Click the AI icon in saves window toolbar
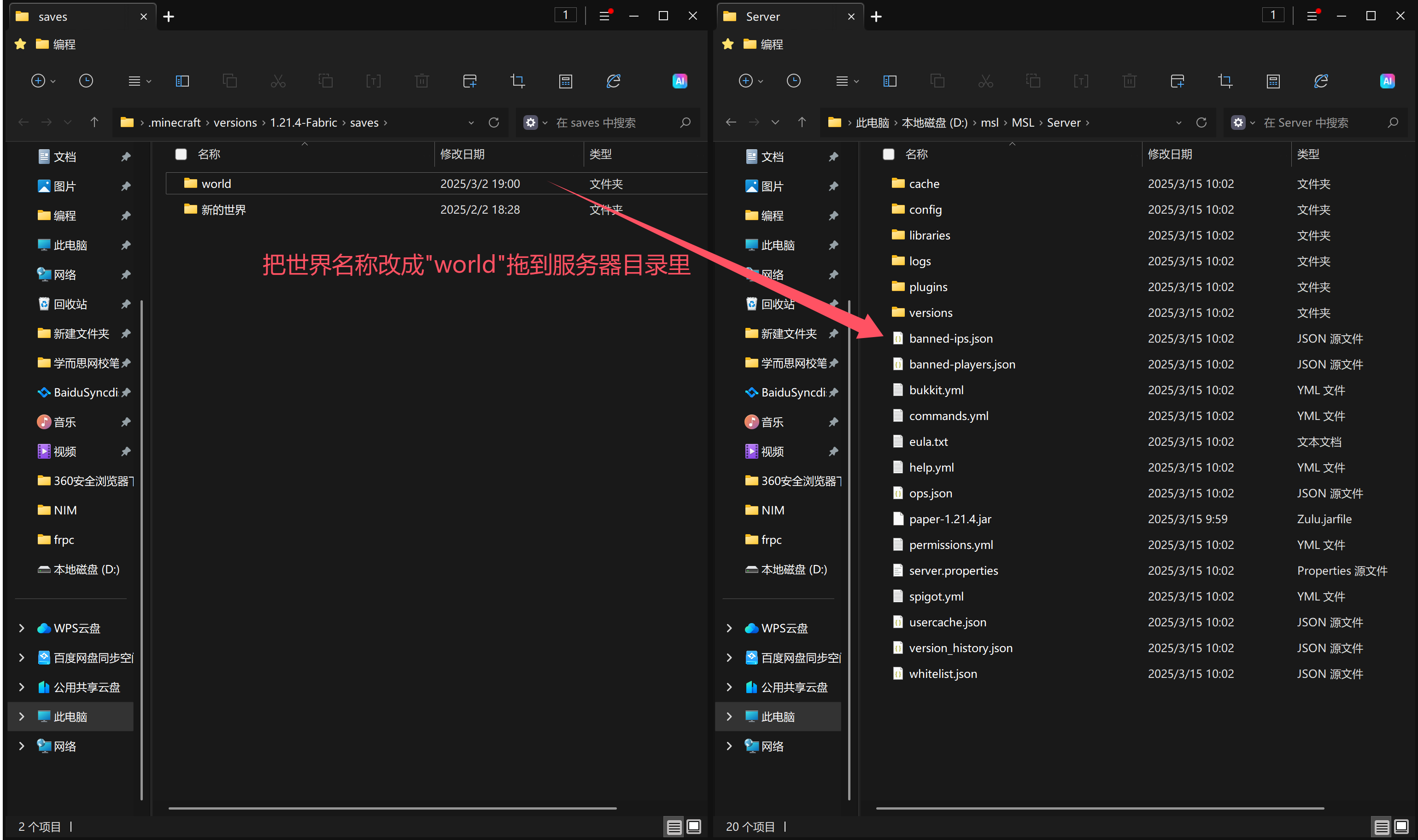 click(x=679, y=81)
